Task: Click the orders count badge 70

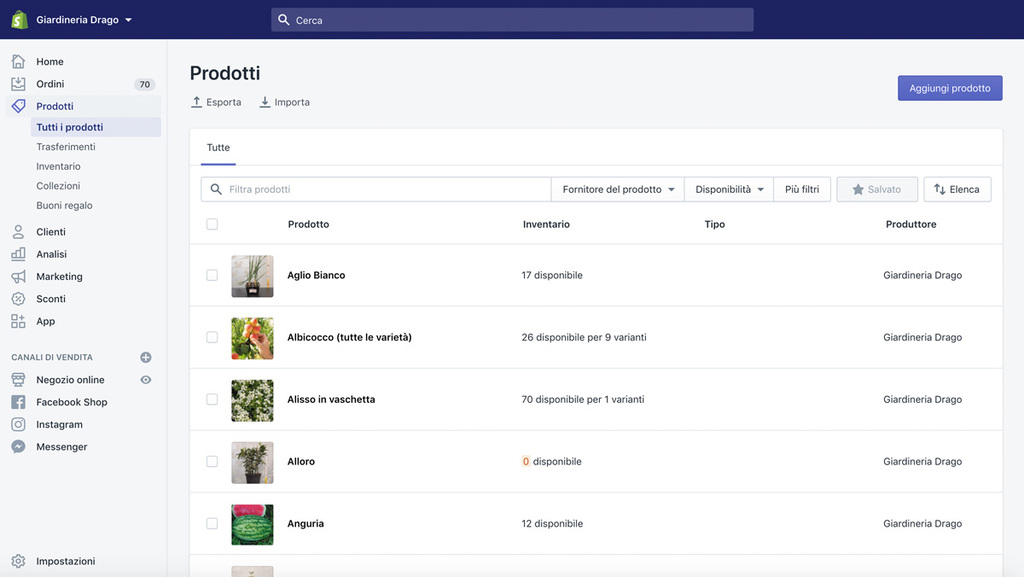Action: [144, 84]
